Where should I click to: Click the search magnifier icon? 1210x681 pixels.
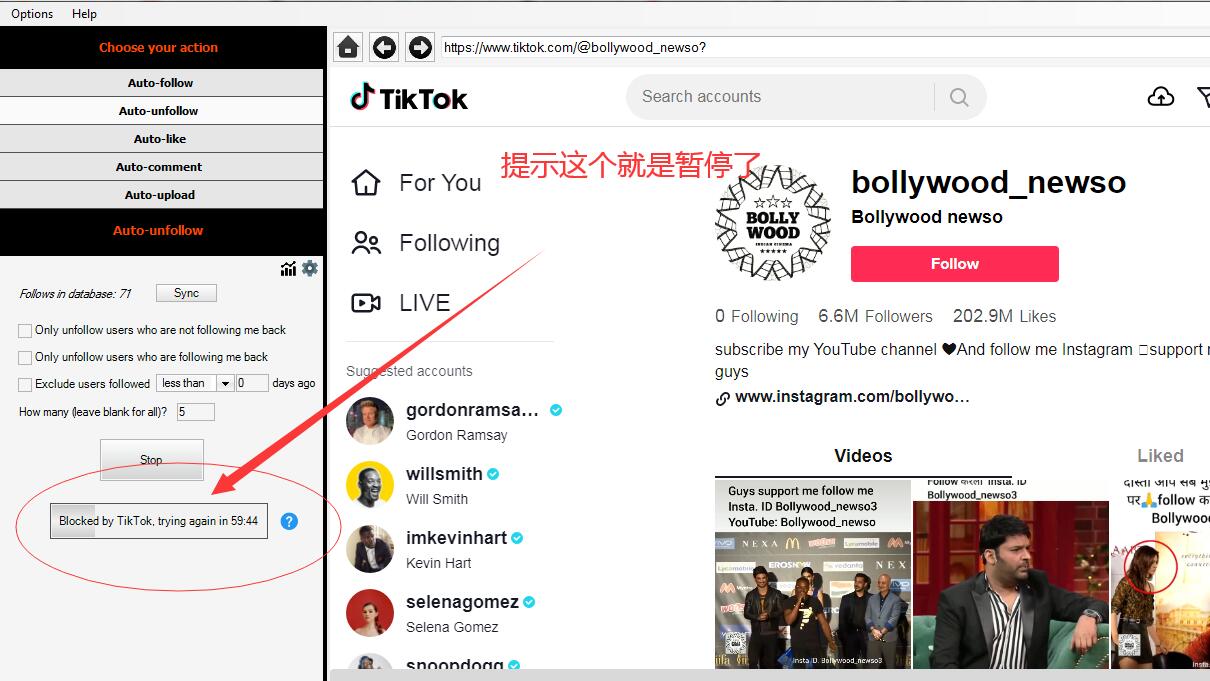(958, 97)
